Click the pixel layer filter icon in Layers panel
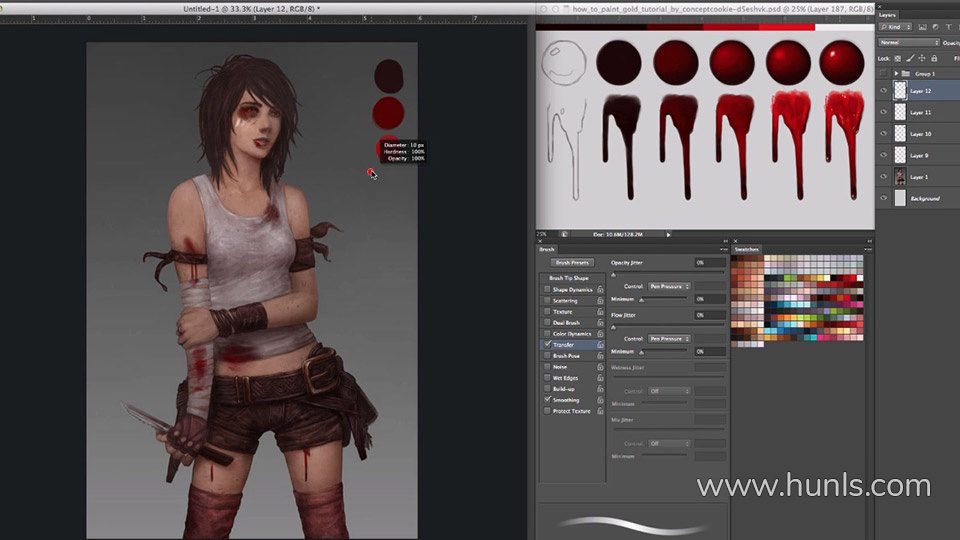 [922, 27]
